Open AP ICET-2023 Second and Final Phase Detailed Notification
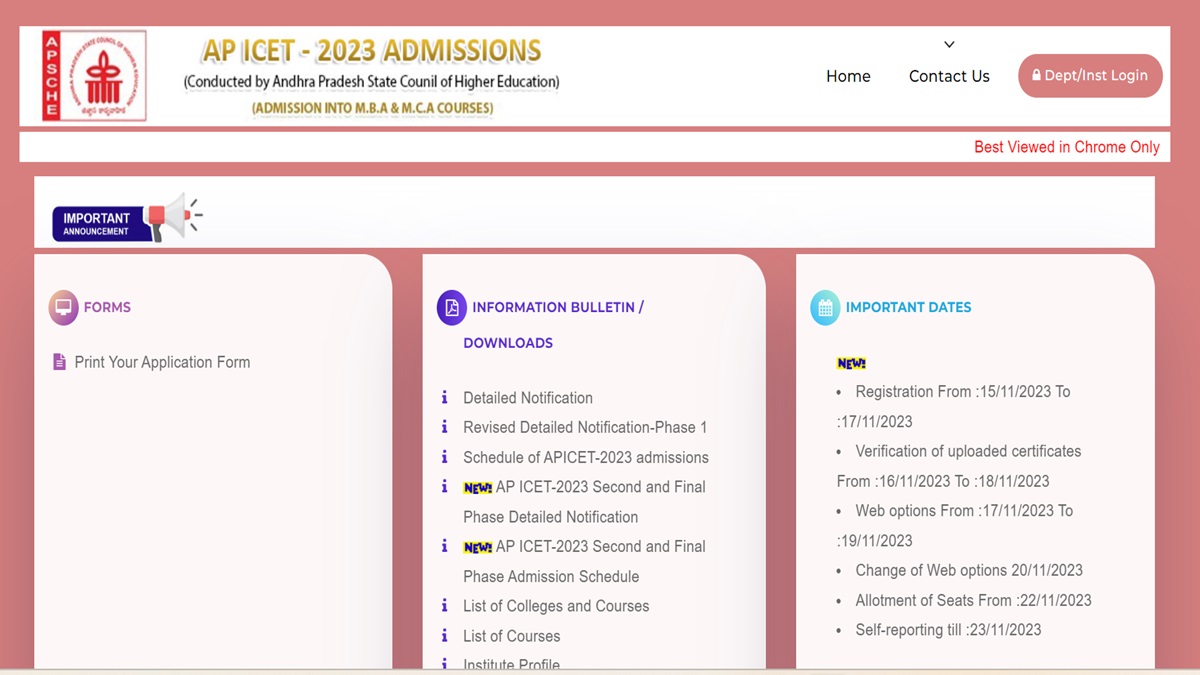This screenshot has width=1200, height=675. click(584, 502)
